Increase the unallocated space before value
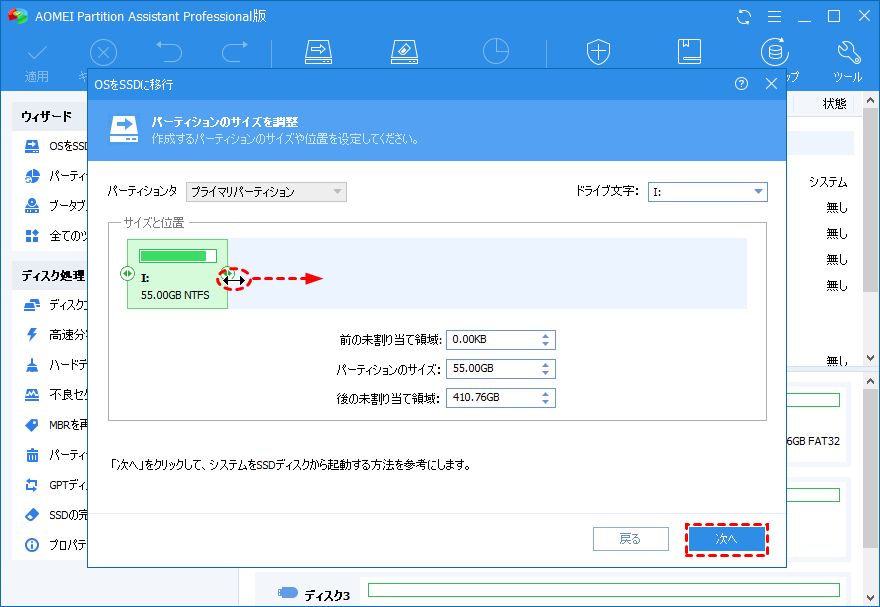Image resolution: width=880 pixels, height=607 pixels. click(546, 335)
